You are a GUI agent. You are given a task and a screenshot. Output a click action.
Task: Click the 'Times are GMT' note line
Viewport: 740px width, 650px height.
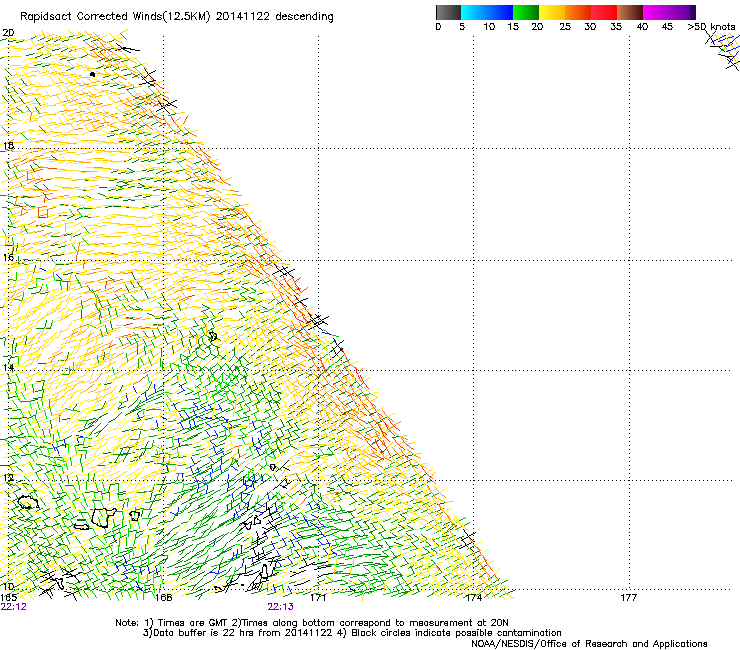[312, 623]
